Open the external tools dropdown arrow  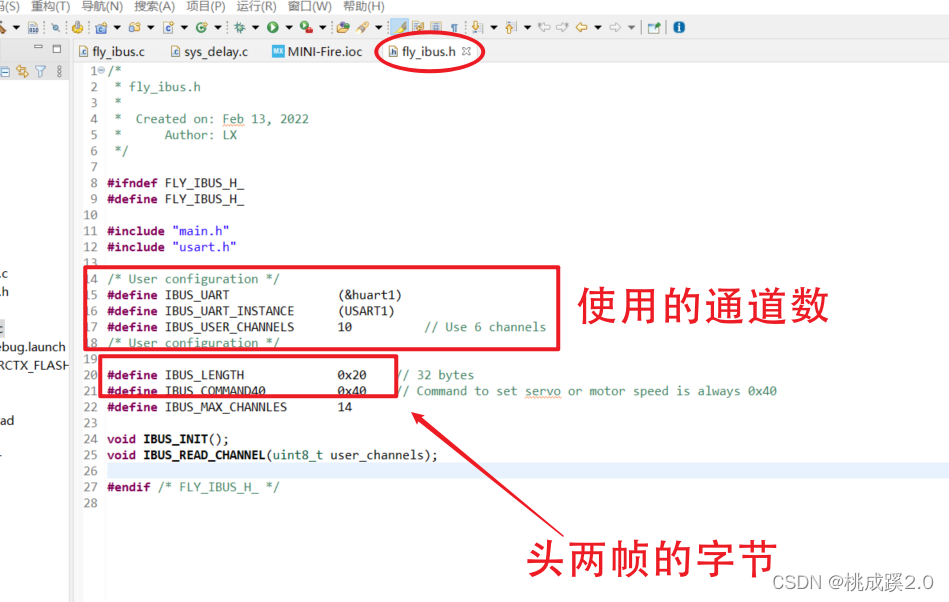(323, 27)
